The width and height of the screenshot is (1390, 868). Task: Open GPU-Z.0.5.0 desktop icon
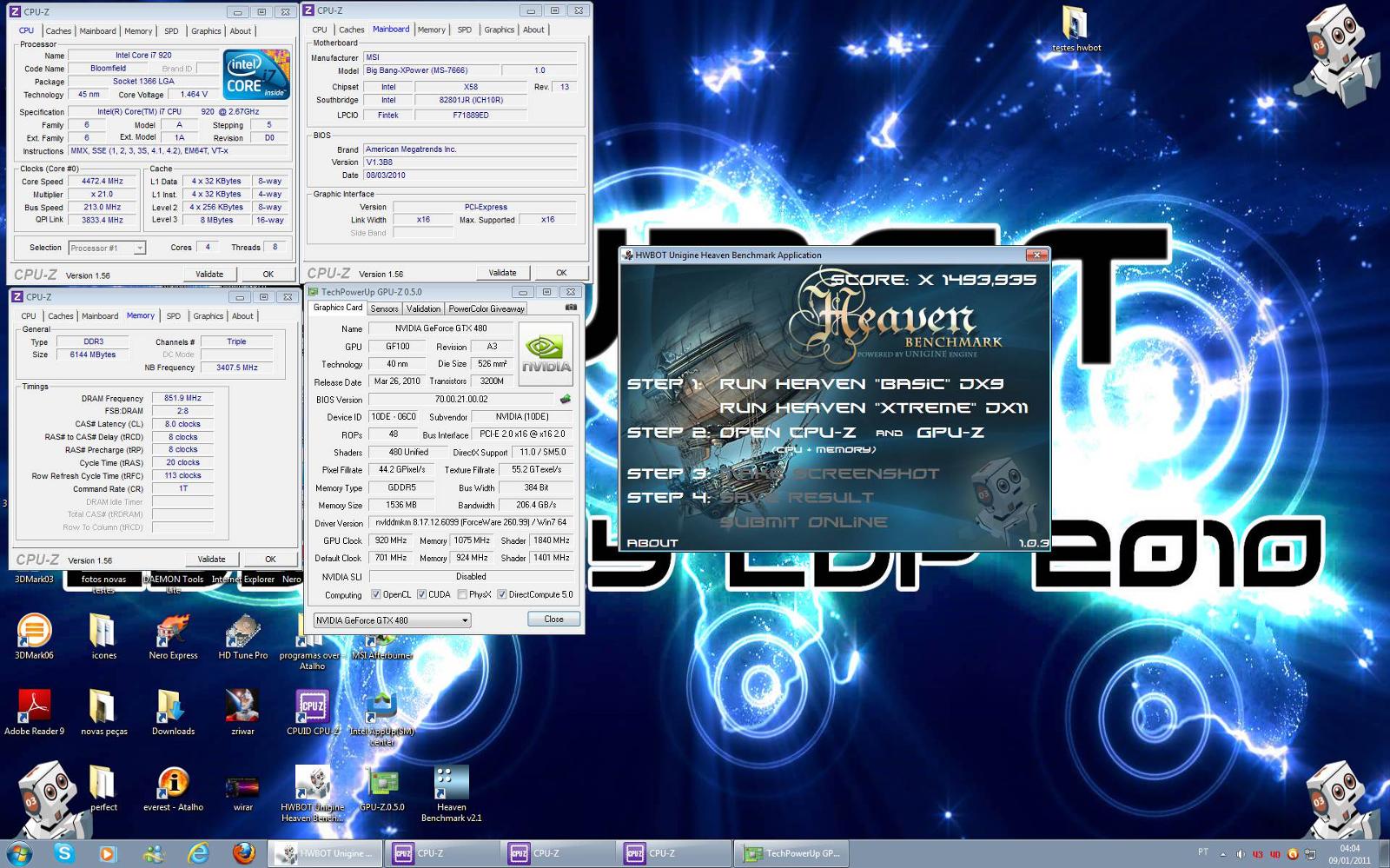click(x=381, y=788)
